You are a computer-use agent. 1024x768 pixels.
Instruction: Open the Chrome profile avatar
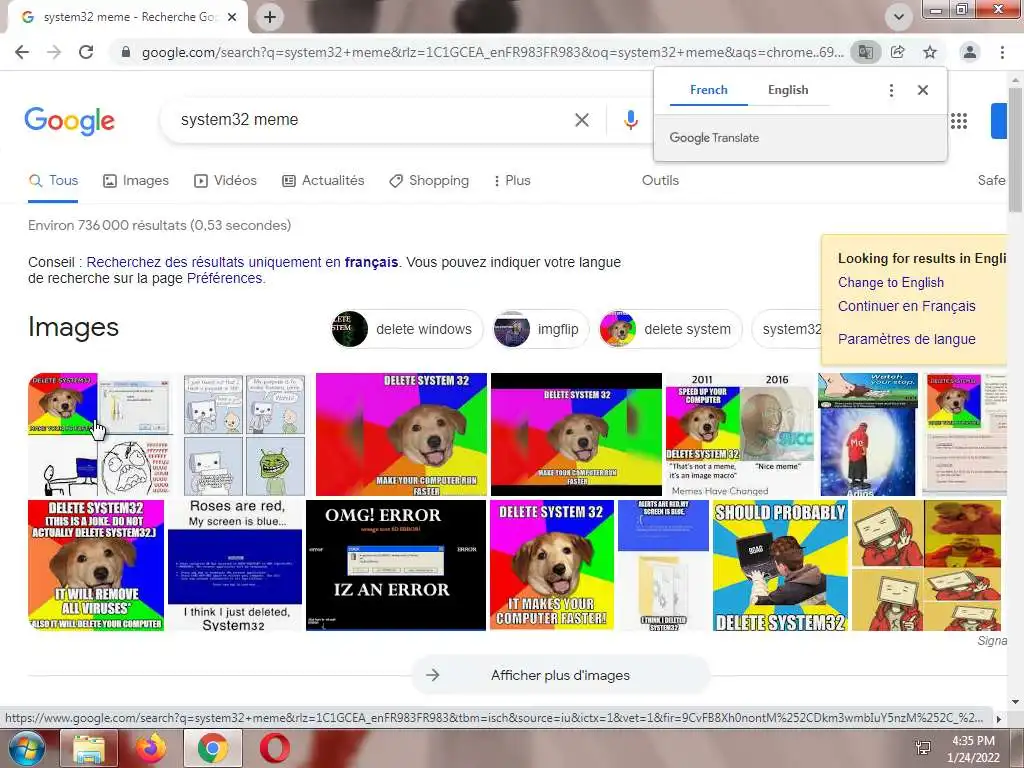pos(970,52)
